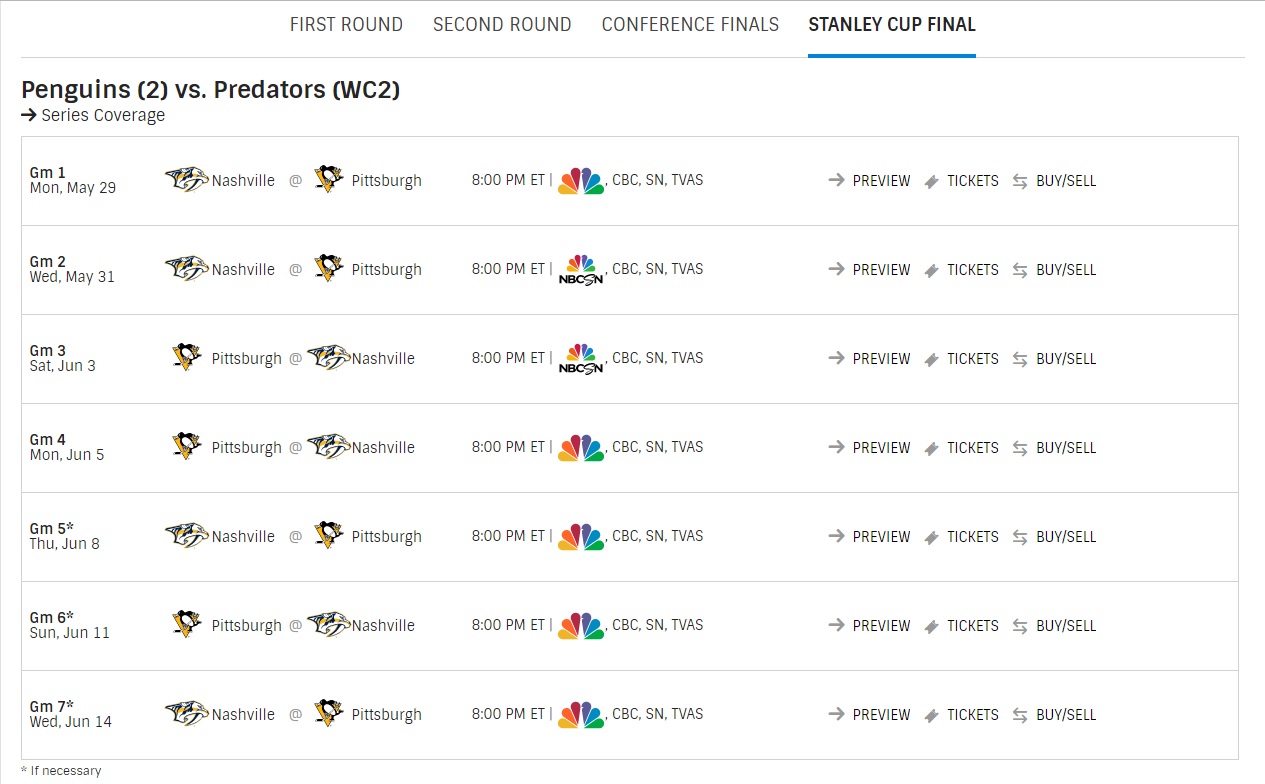Viewport: 1265px width, 784px height.
Task: Click the buy/sell arrows icon for Game 5
Action: pyautogui.click(x=1020, y=537)
